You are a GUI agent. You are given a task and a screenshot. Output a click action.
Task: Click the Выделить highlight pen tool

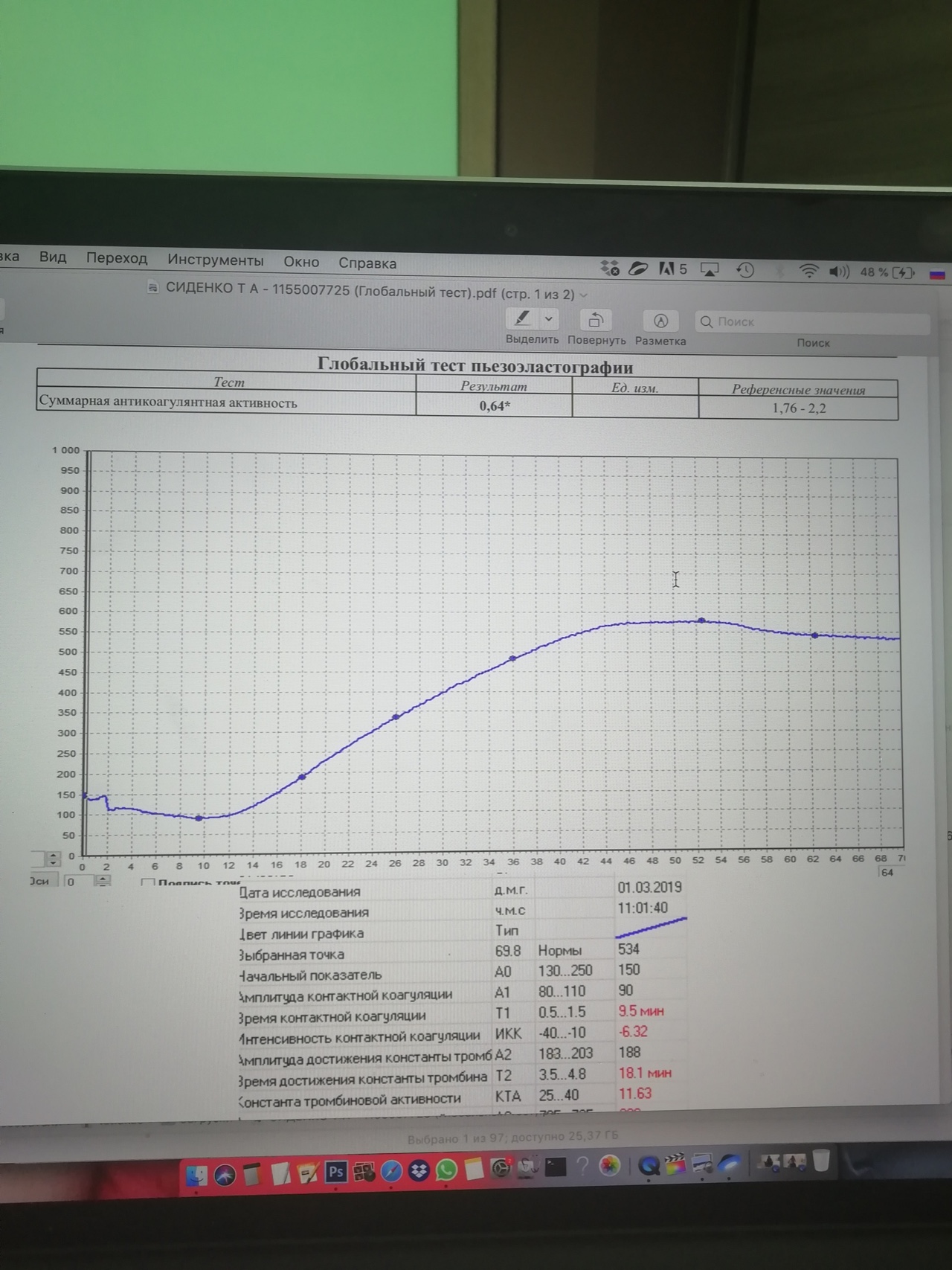pyautogui.click(x=522, y=318)
